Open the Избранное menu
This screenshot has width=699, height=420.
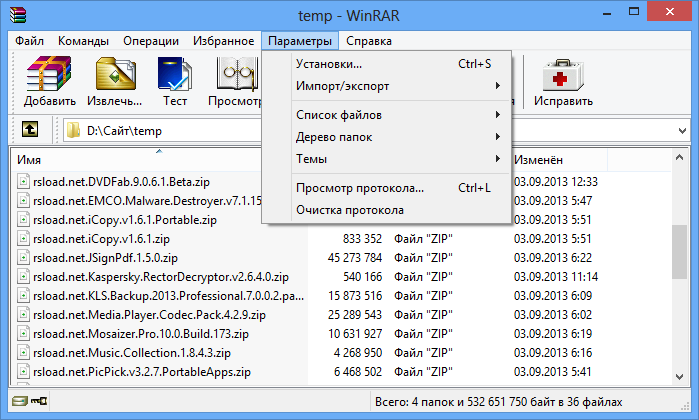tap(223, 41)
